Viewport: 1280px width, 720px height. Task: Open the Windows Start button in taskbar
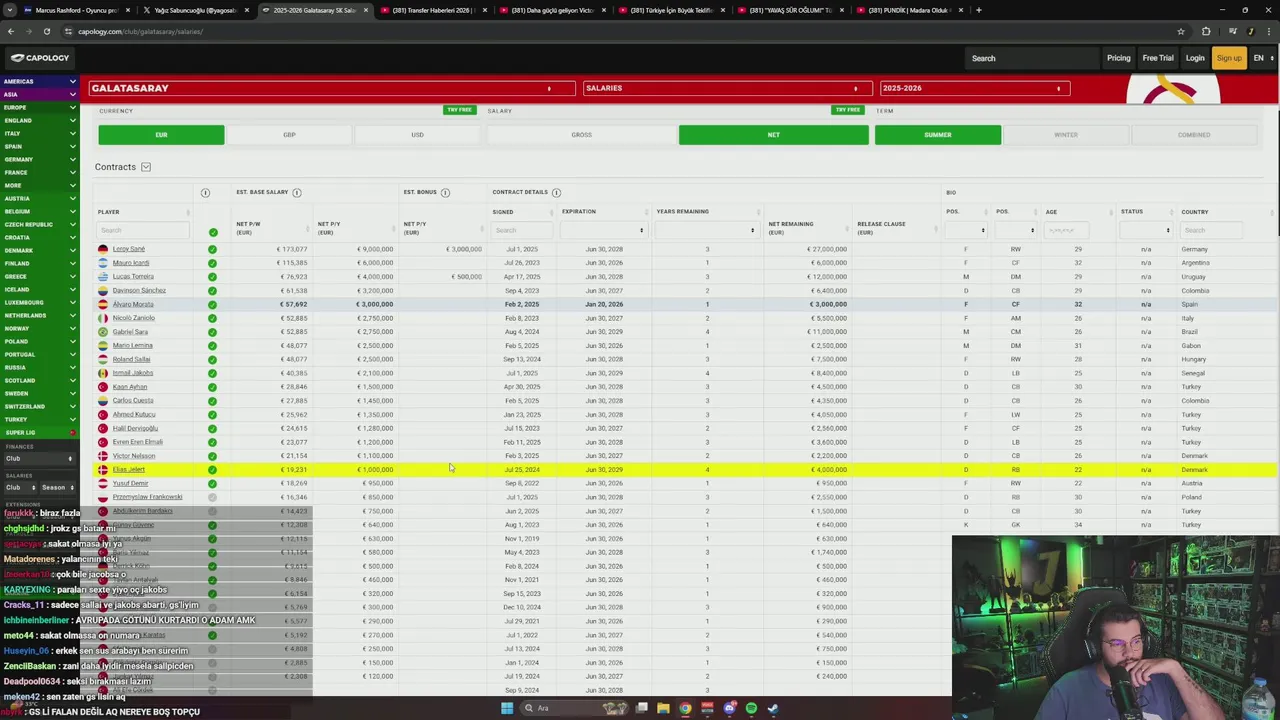point(507,708)
